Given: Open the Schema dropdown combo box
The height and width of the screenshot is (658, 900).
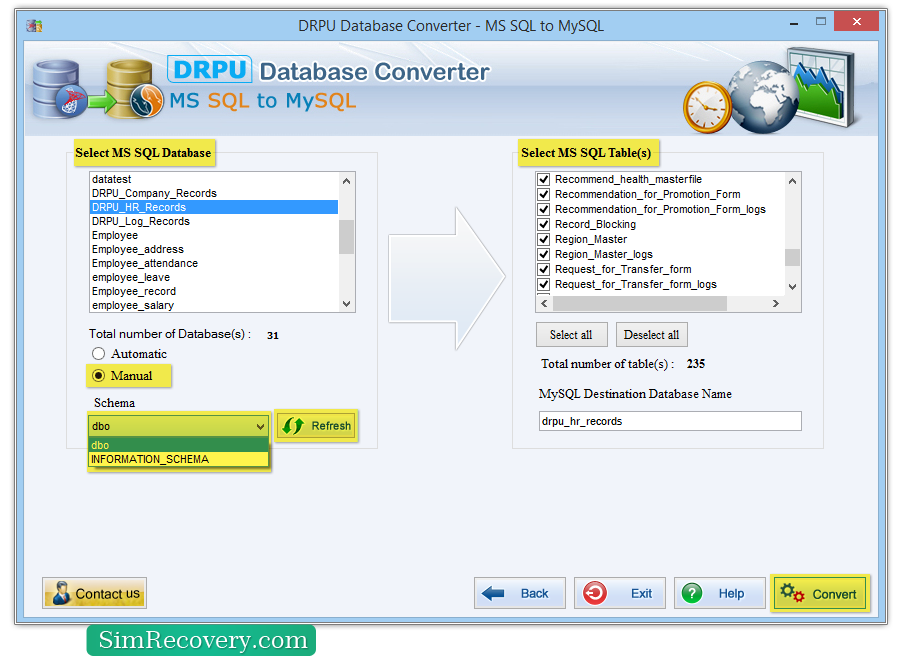Looking at the screenshot, I should [x=179, y=426].
